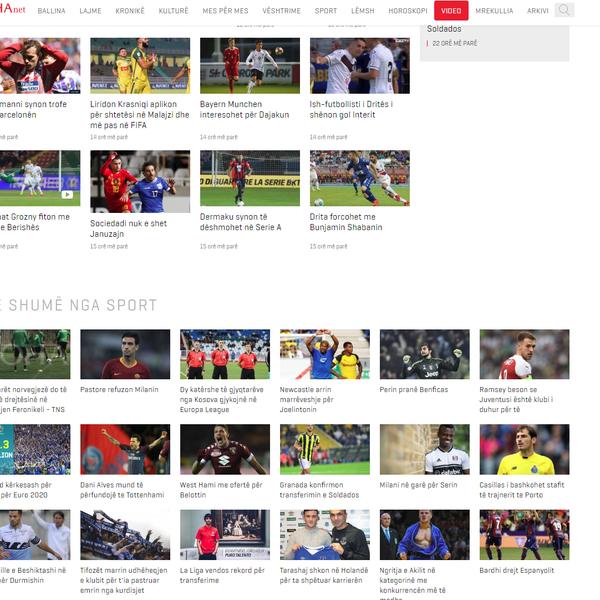Image resolution: width=600 pixels, height=600 pixels.
Task: Click the search magnifier icon in navbar
Action: pos(564,10)
